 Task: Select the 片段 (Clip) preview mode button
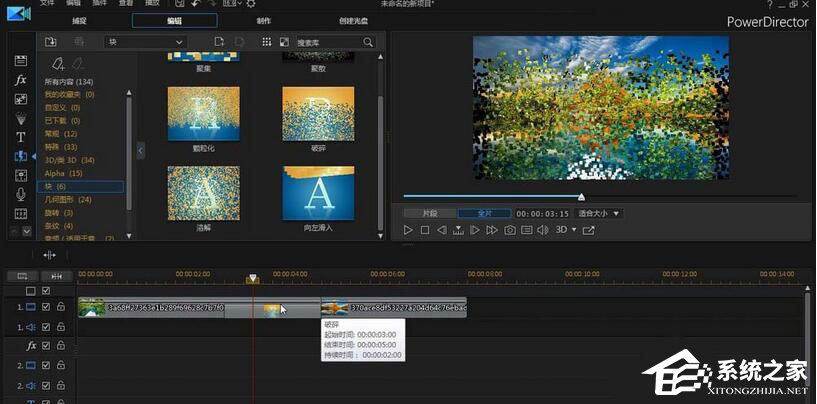coord(429,213)
